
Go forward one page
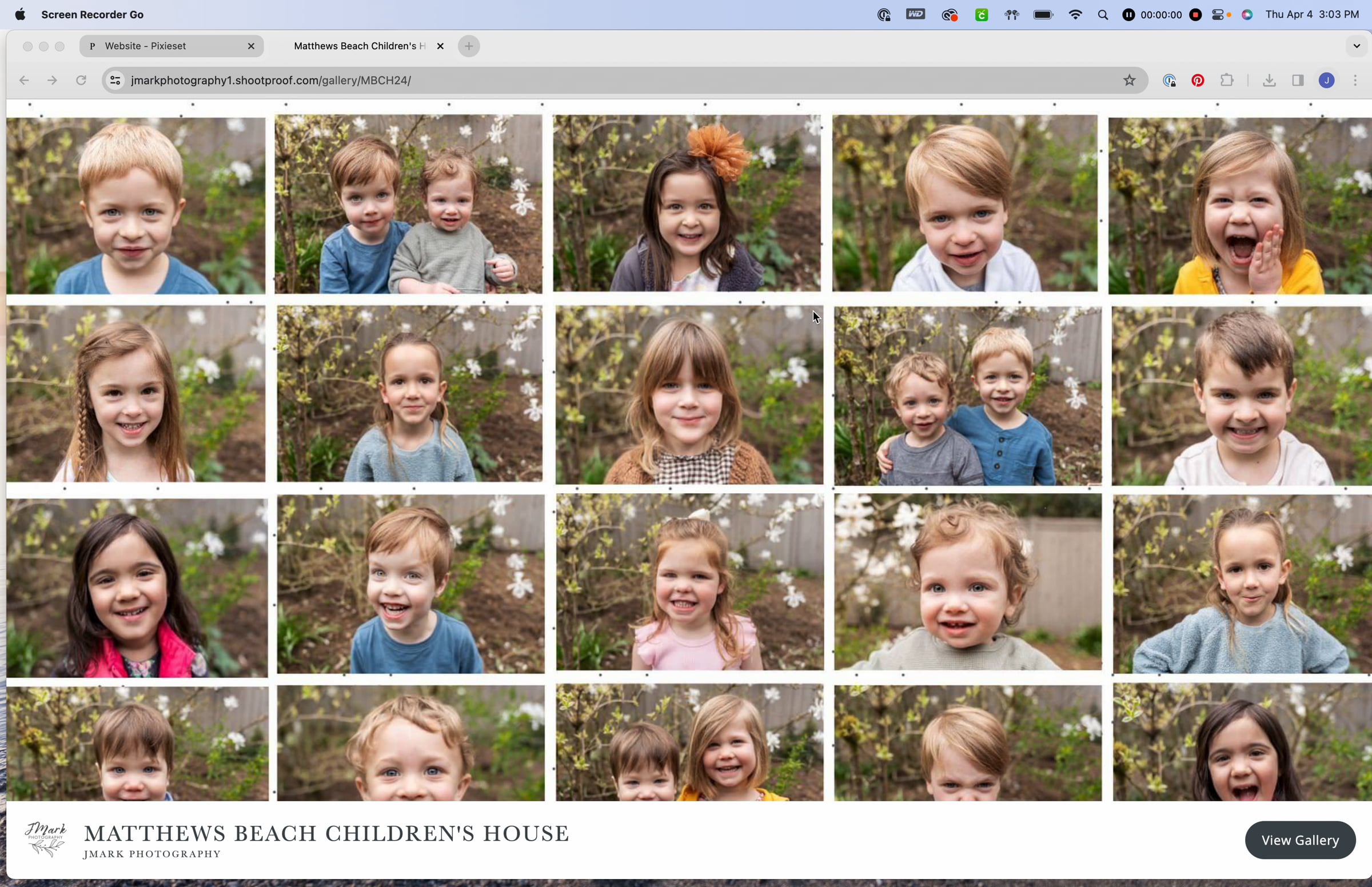tap(53, 80)
